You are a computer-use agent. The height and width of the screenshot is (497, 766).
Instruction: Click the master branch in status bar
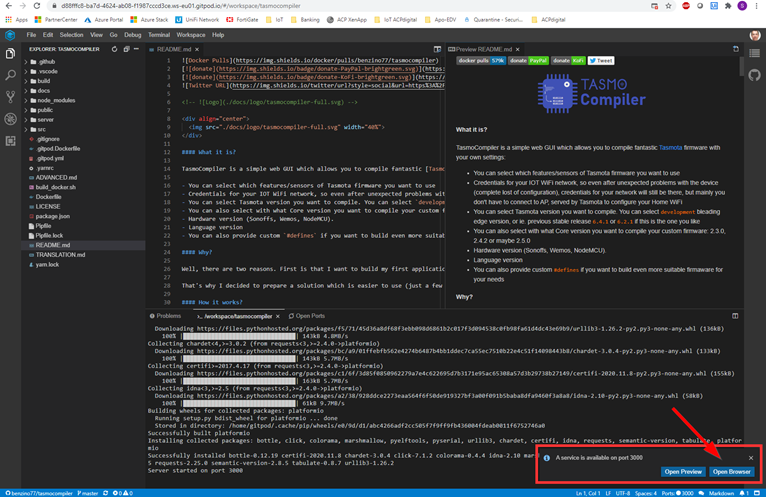(88, 493)
